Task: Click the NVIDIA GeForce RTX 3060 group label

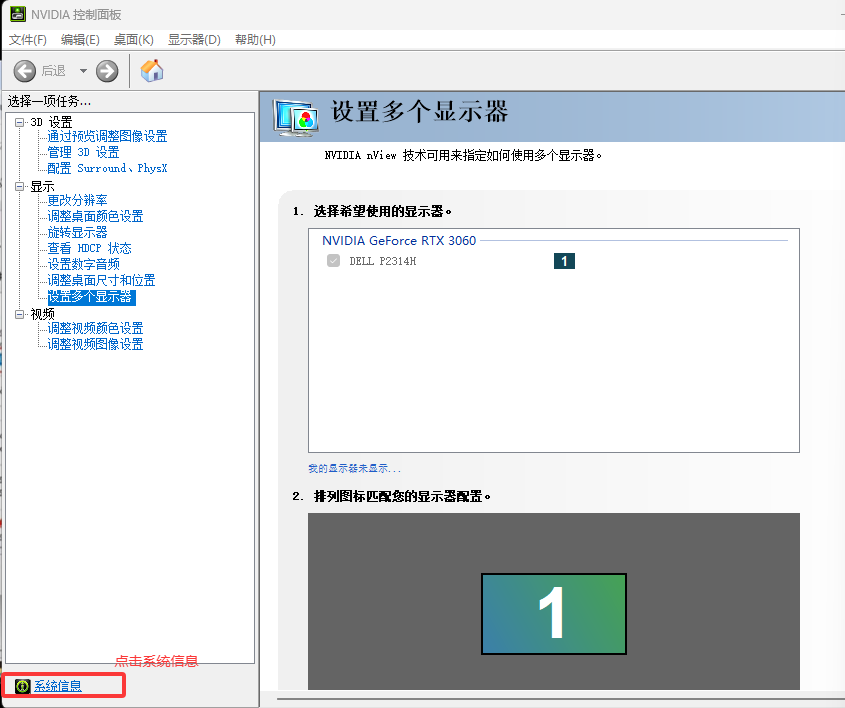Action: tap(399, 241)
